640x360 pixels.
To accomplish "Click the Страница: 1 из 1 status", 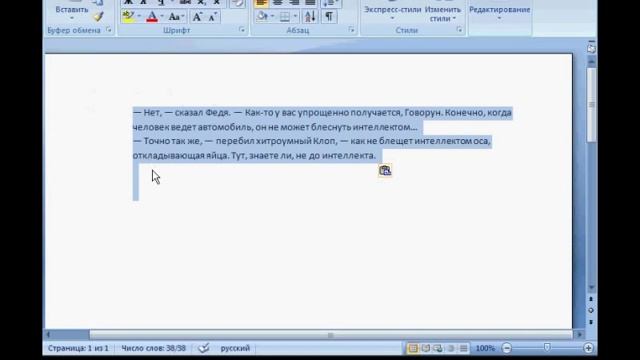I will click(x=78, y=348).
